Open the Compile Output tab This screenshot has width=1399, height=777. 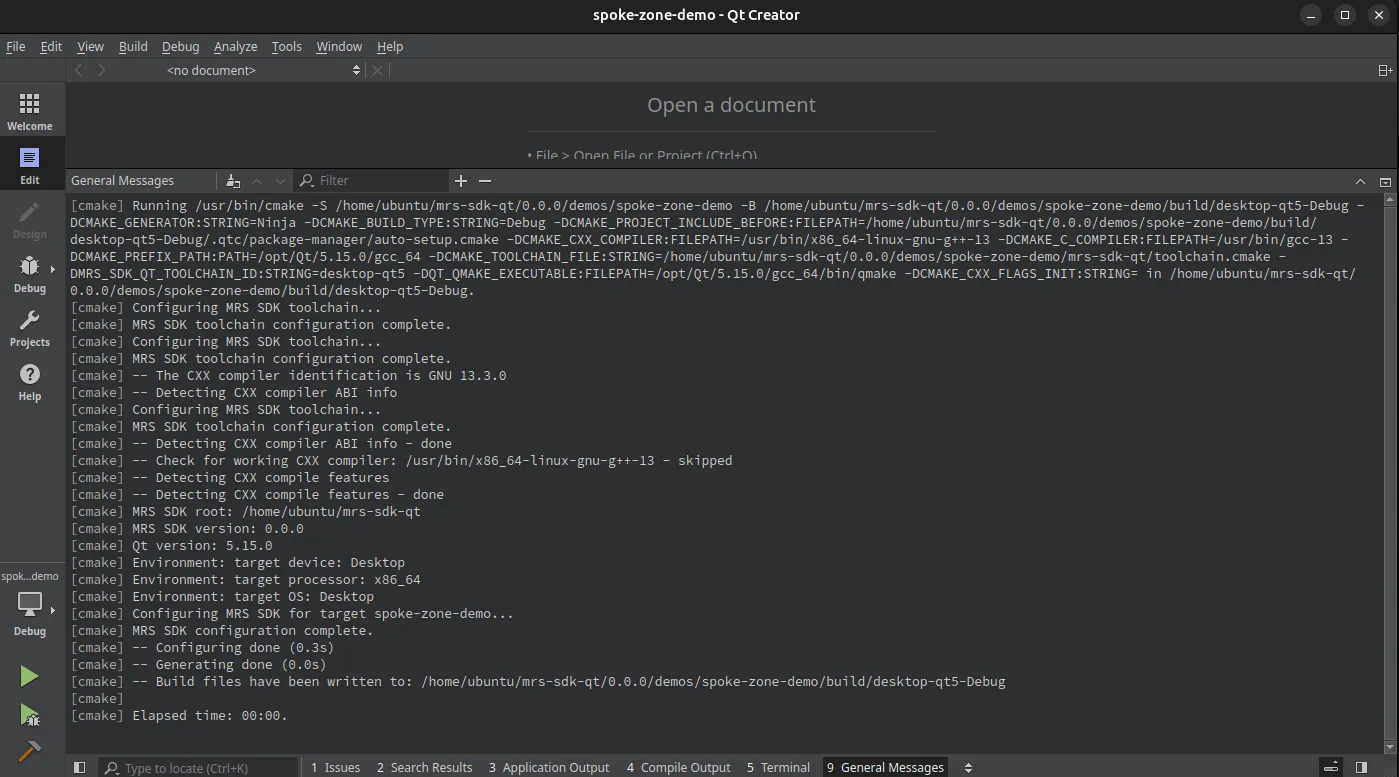pos(678,768)
